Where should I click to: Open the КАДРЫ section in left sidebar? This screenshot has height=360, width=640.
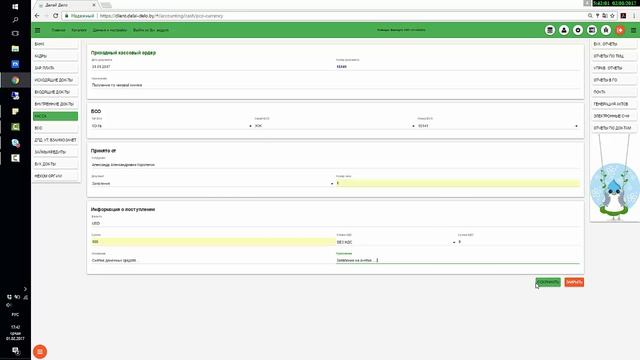click(56, 56)
